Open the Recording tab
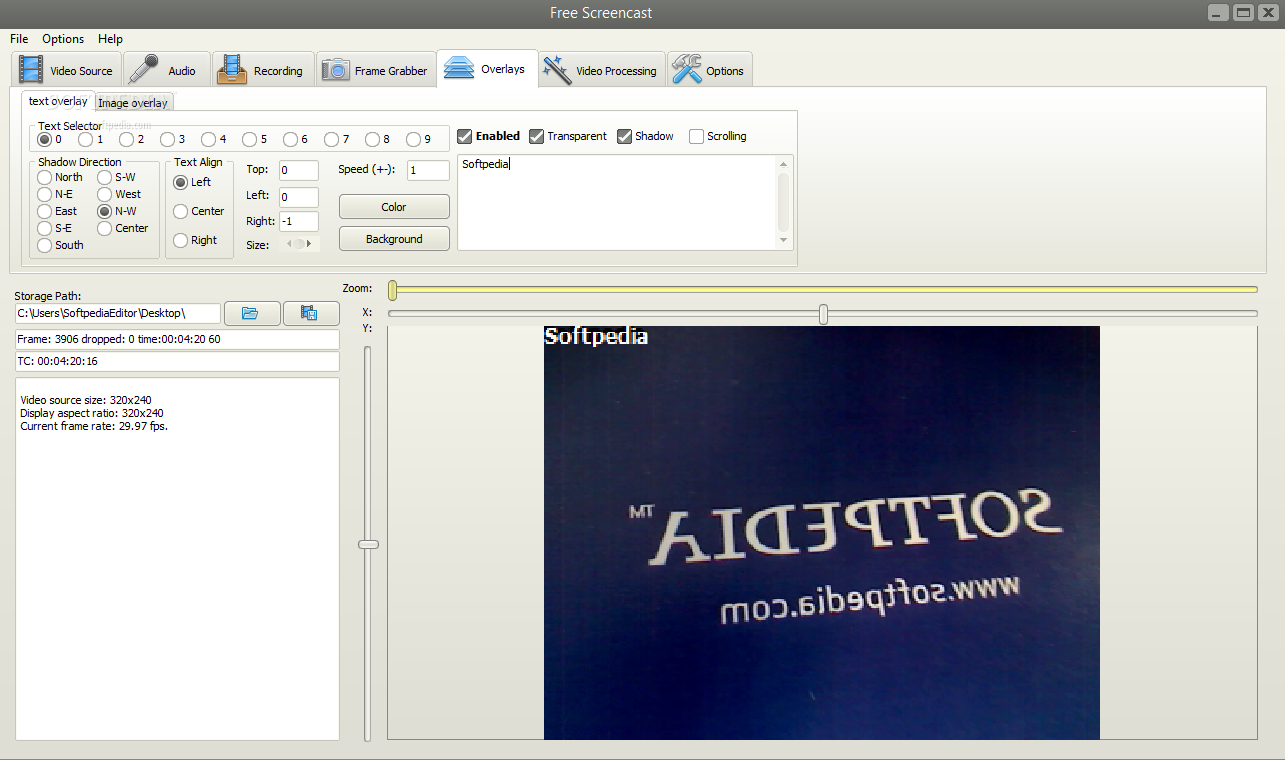This screenshot has height=760, width=1285. [263, 70]
